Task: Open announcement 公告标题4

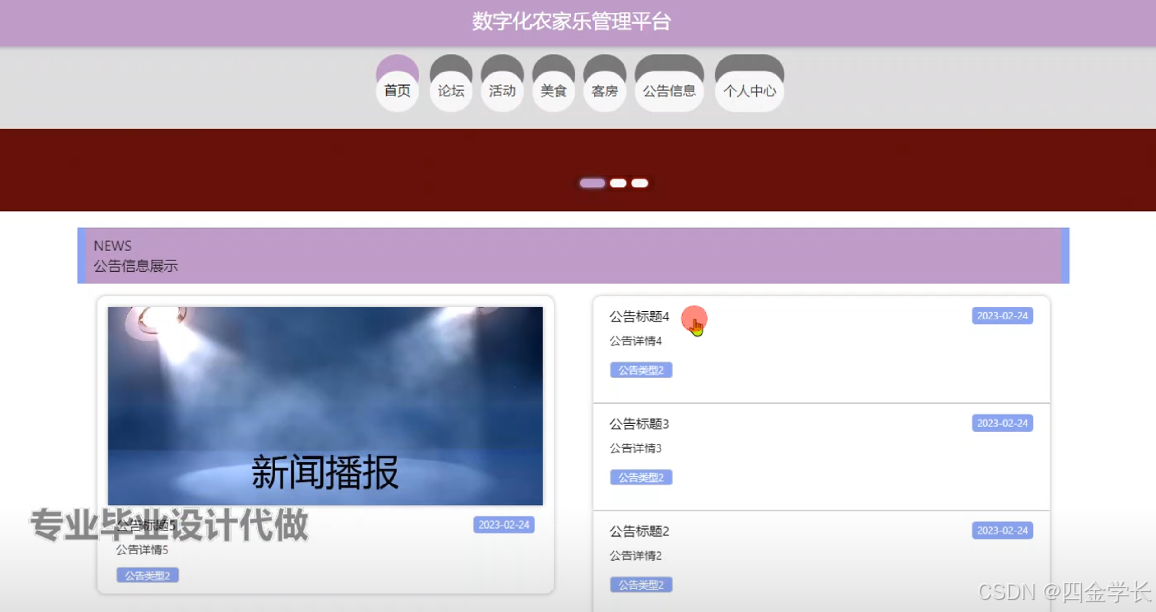Action: coord(637,315)
